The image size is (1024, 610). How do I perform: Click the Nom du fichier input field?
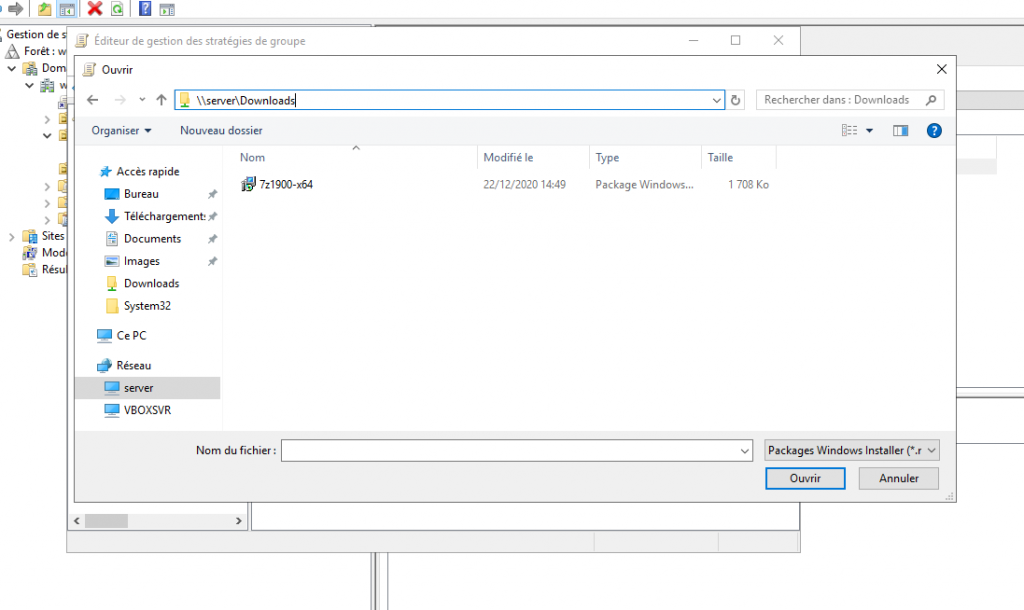pyautogui.click(x=510, y=451)
